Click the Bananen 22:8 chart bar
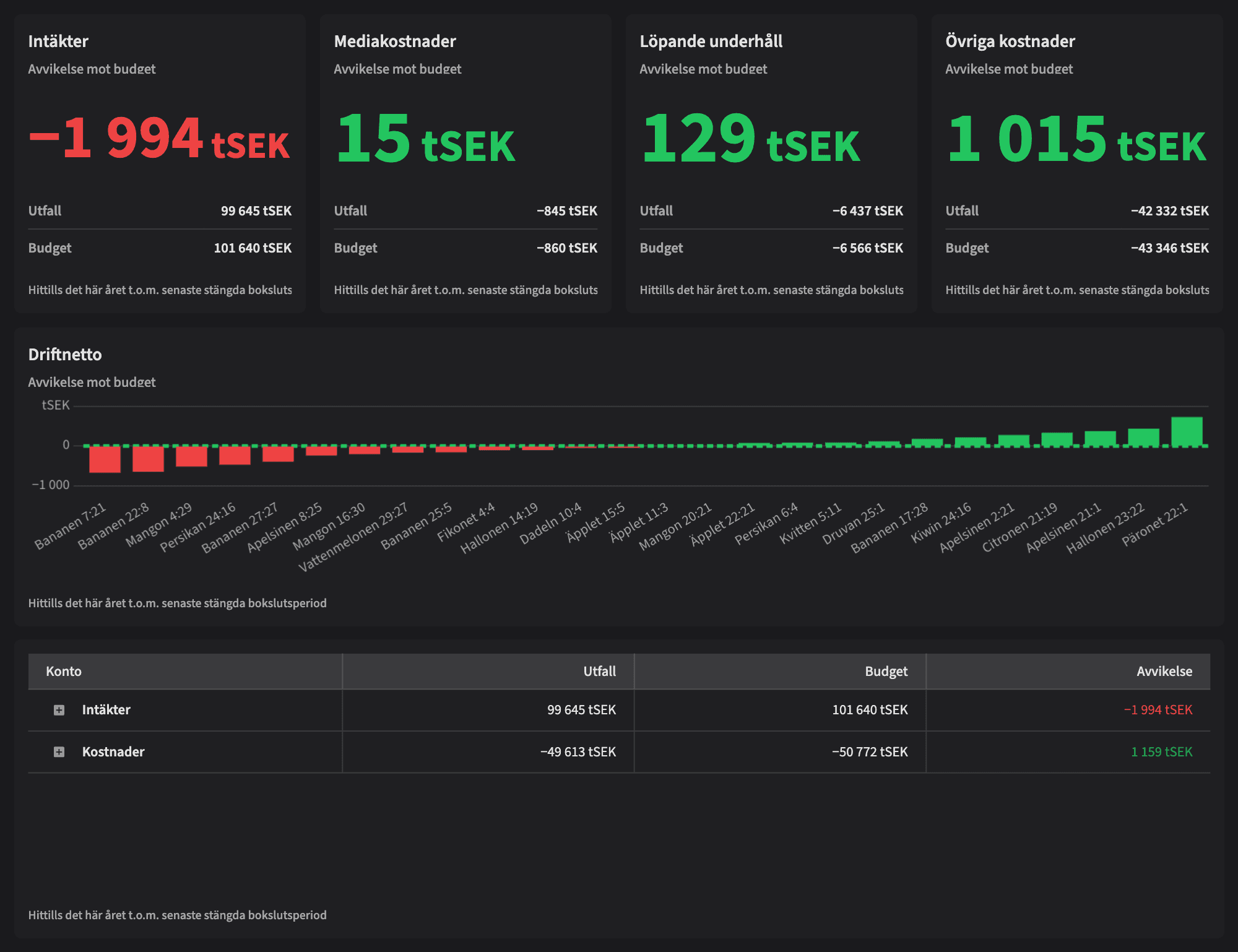The image size is (1238, 952). tap(148, 459)
